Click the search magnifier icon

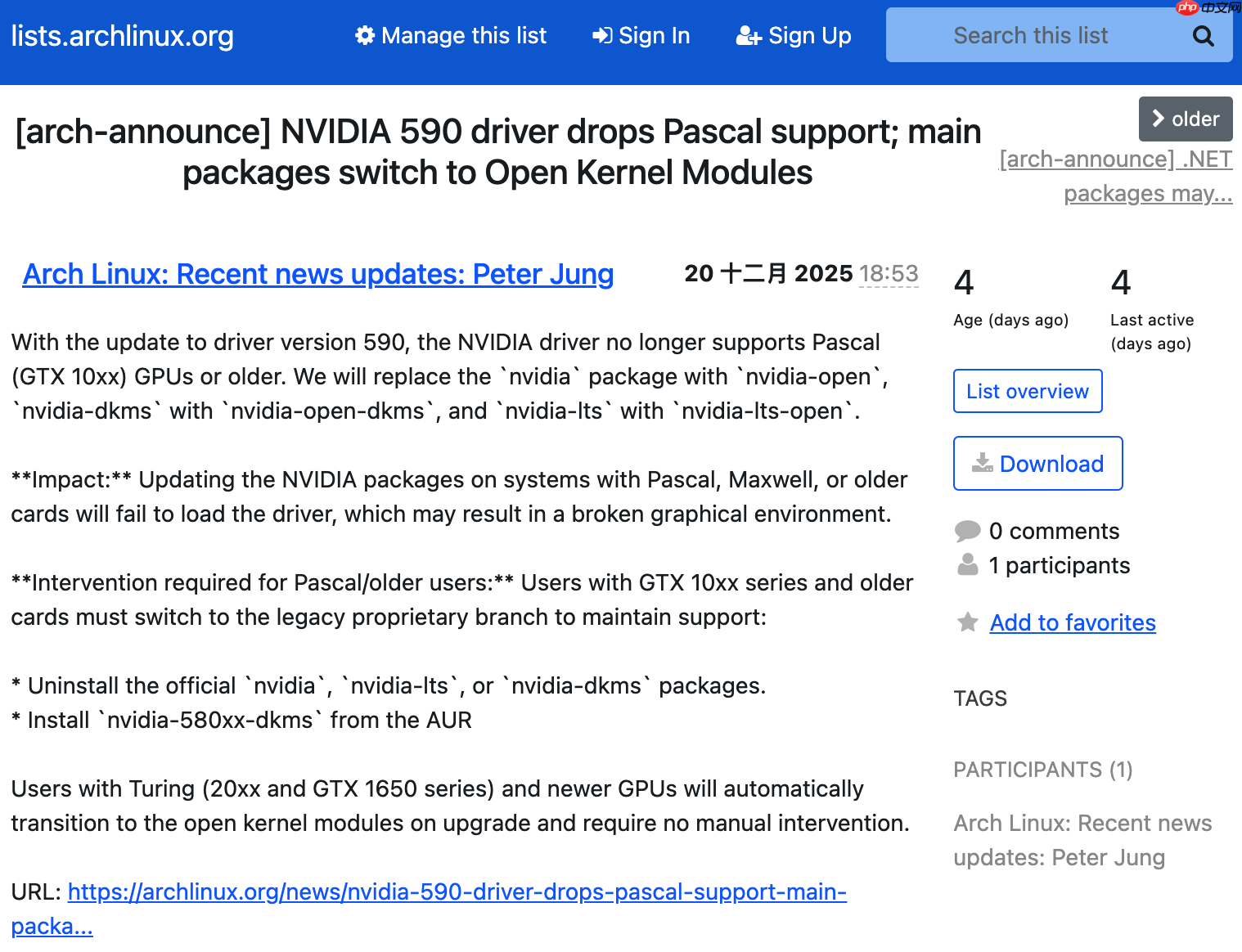click(1203, 35)
